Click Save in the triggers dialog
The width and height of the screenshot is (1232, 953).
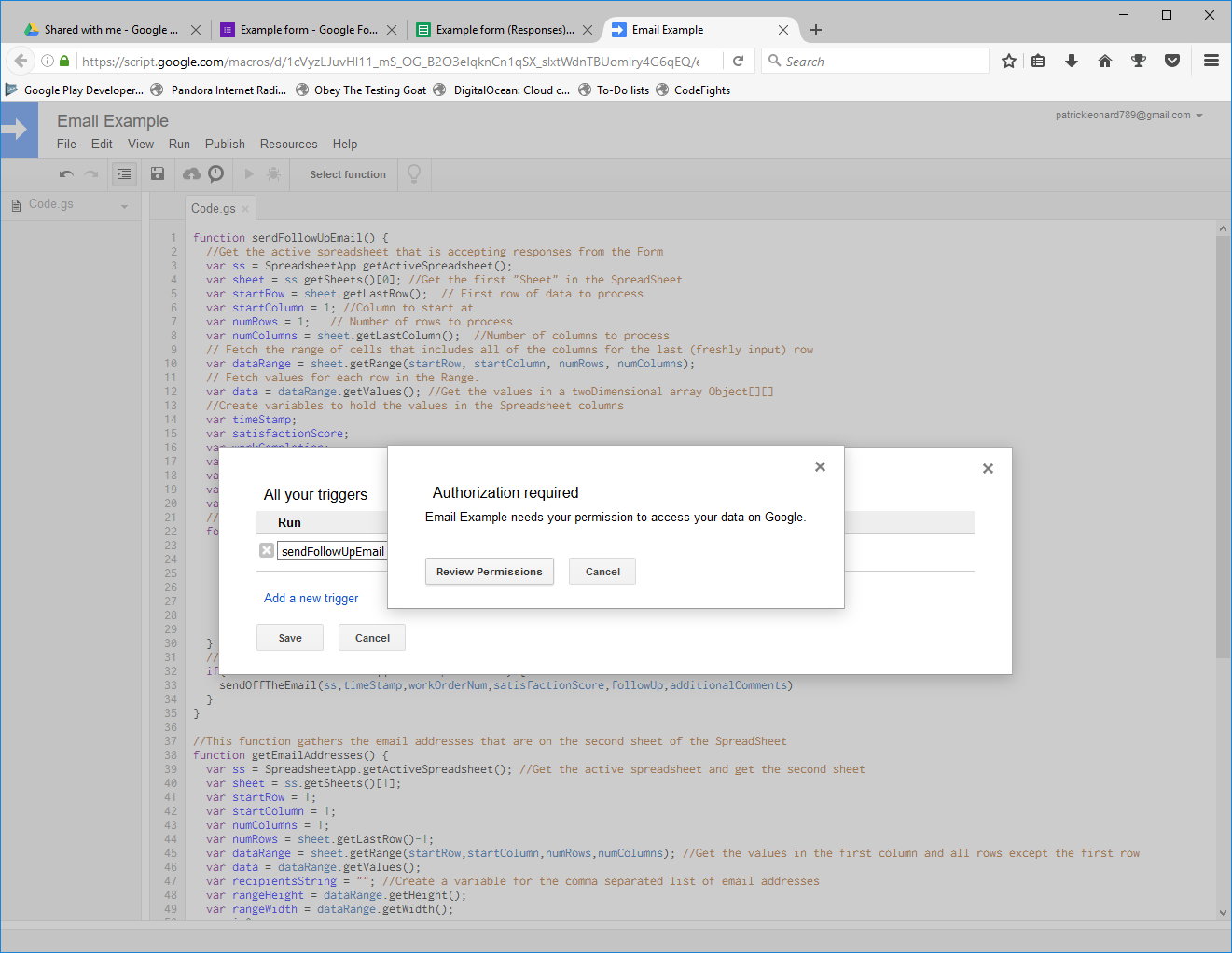(290, 638)
